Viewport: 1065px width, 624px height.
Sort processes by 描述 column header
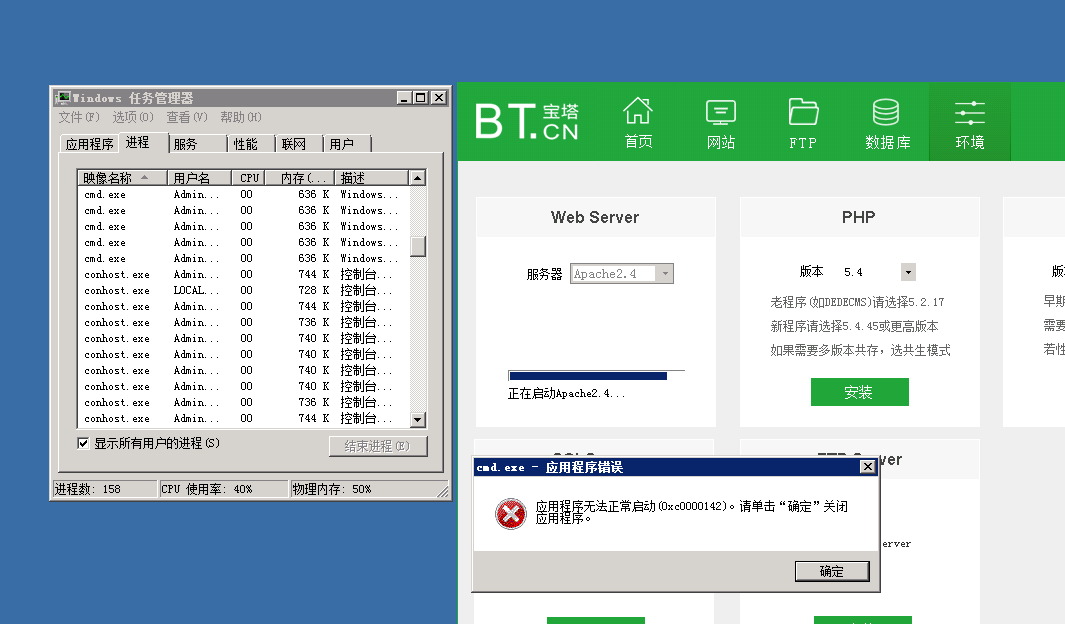[372, 178]
